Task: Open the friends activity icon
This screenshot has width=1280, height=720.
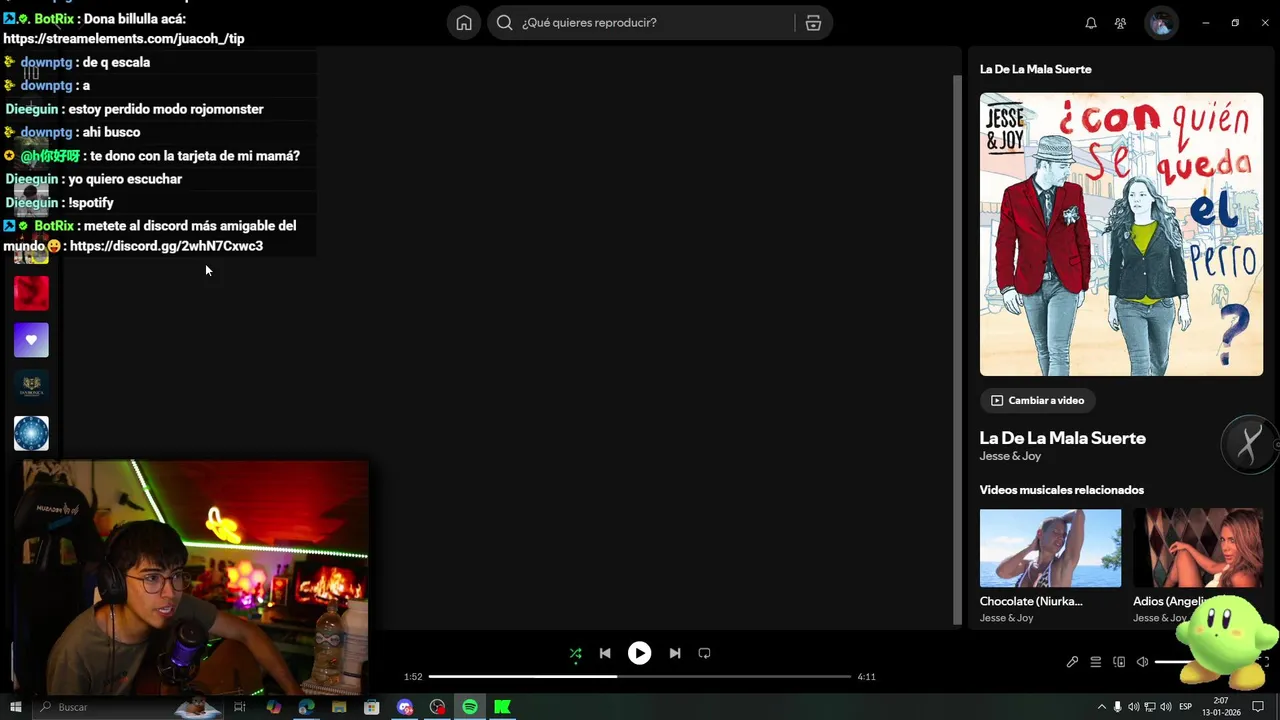Action: pos(1120,23)
